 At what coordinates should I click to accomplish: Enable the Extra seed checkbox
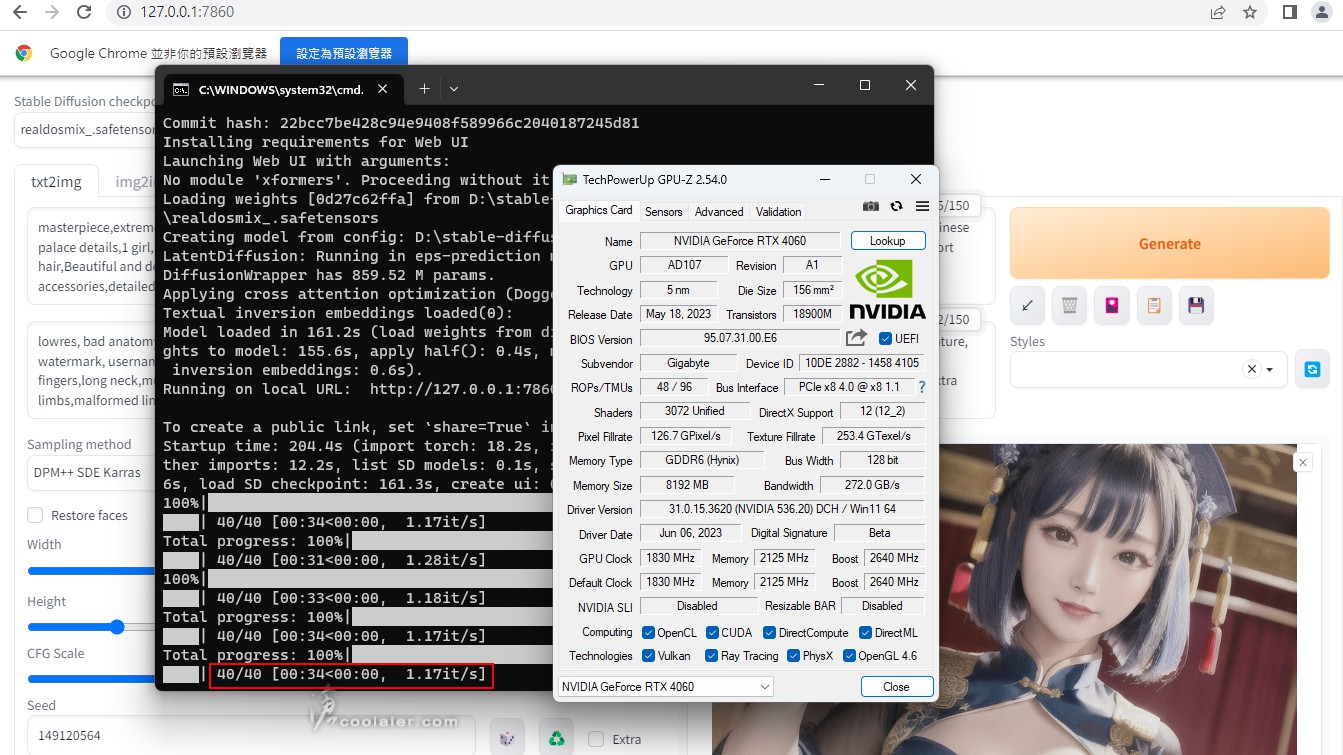[x=596, y=739]
